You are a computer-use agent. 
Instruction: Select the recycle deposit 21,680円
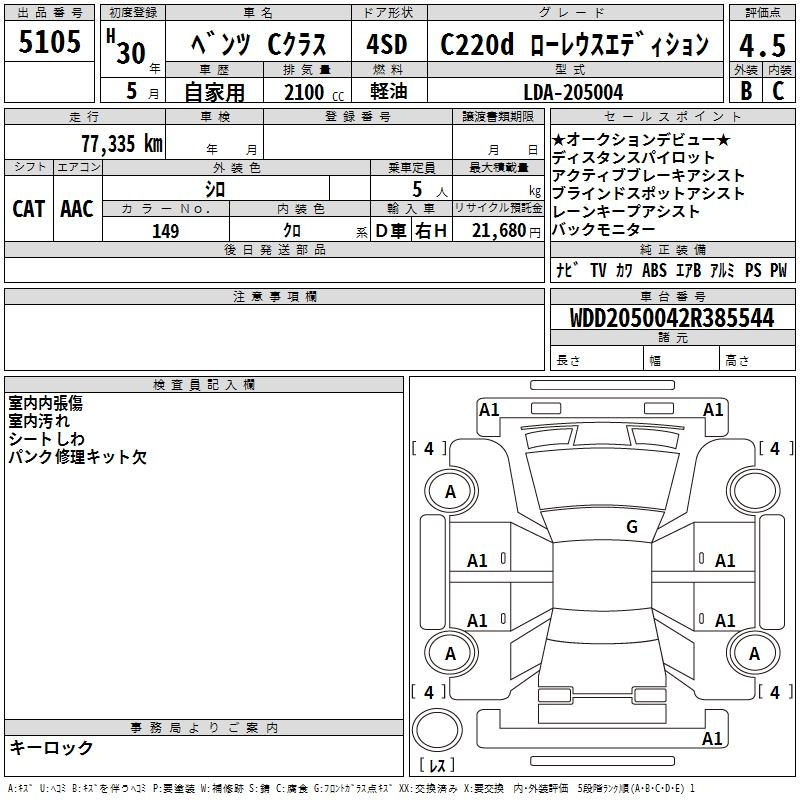[506, 231]
